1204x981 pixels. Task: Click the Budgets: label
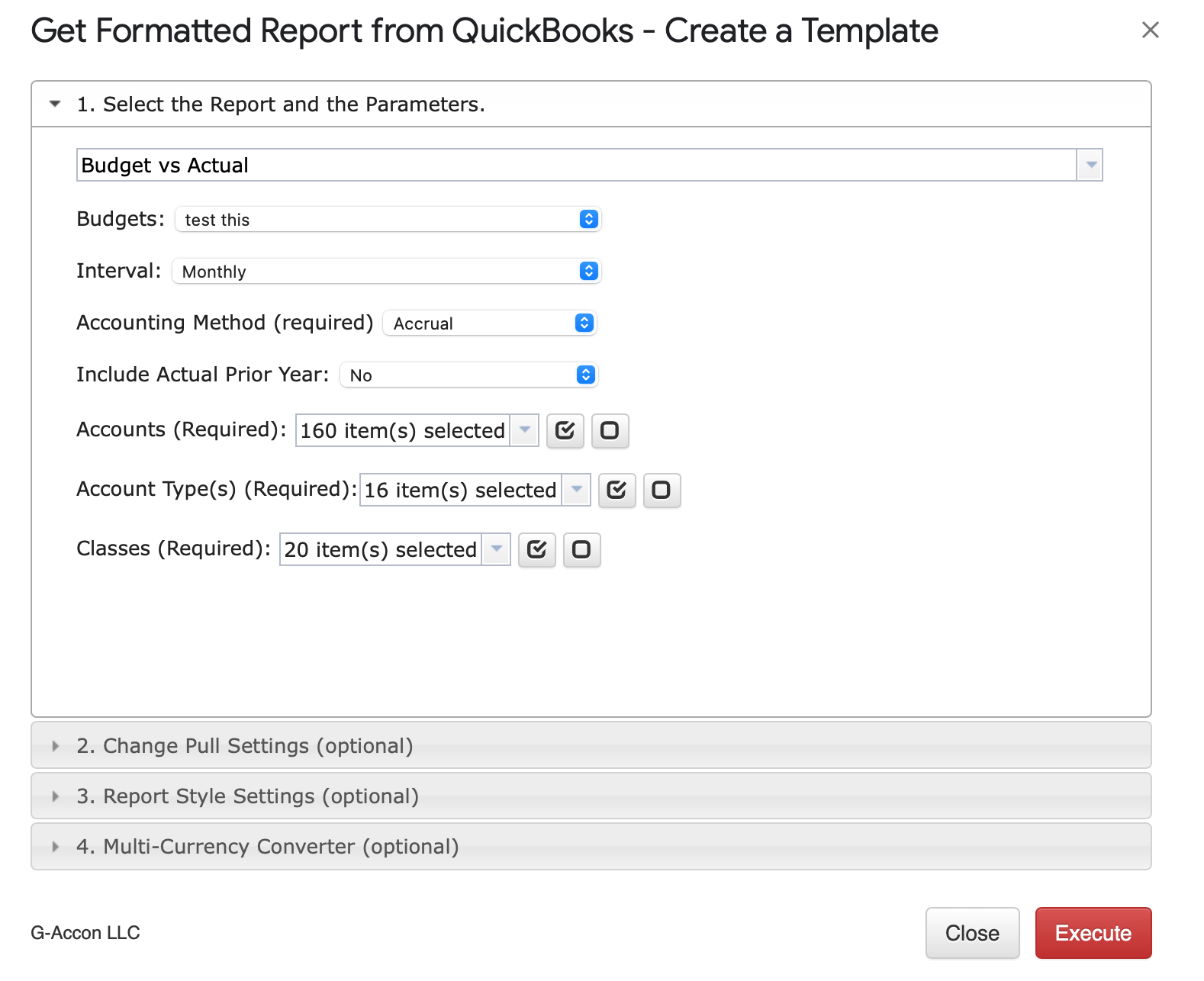coord(121,219)
